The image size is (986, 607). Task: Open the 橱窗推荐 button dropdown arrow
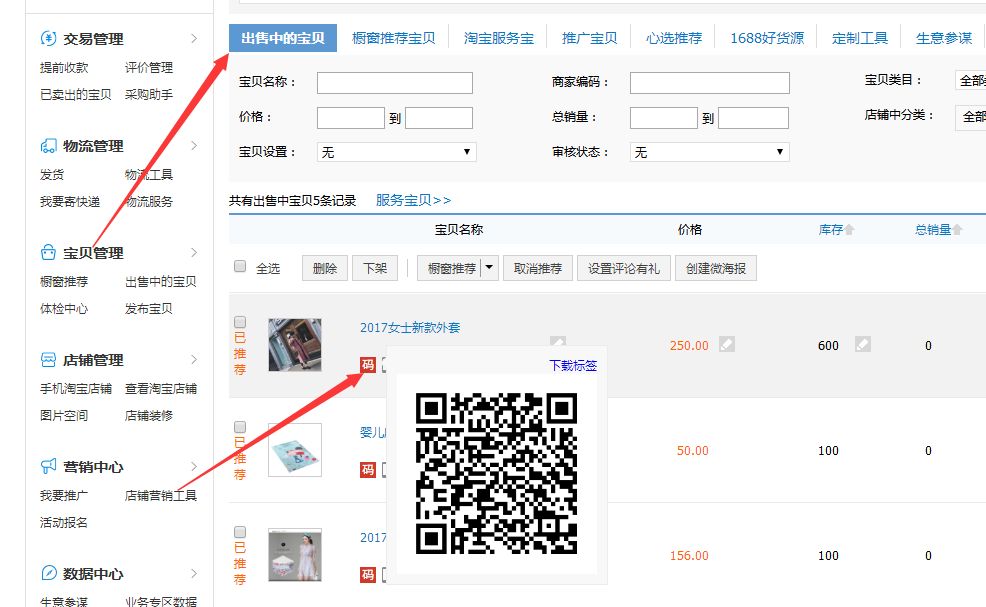click(x=490, y=268)
